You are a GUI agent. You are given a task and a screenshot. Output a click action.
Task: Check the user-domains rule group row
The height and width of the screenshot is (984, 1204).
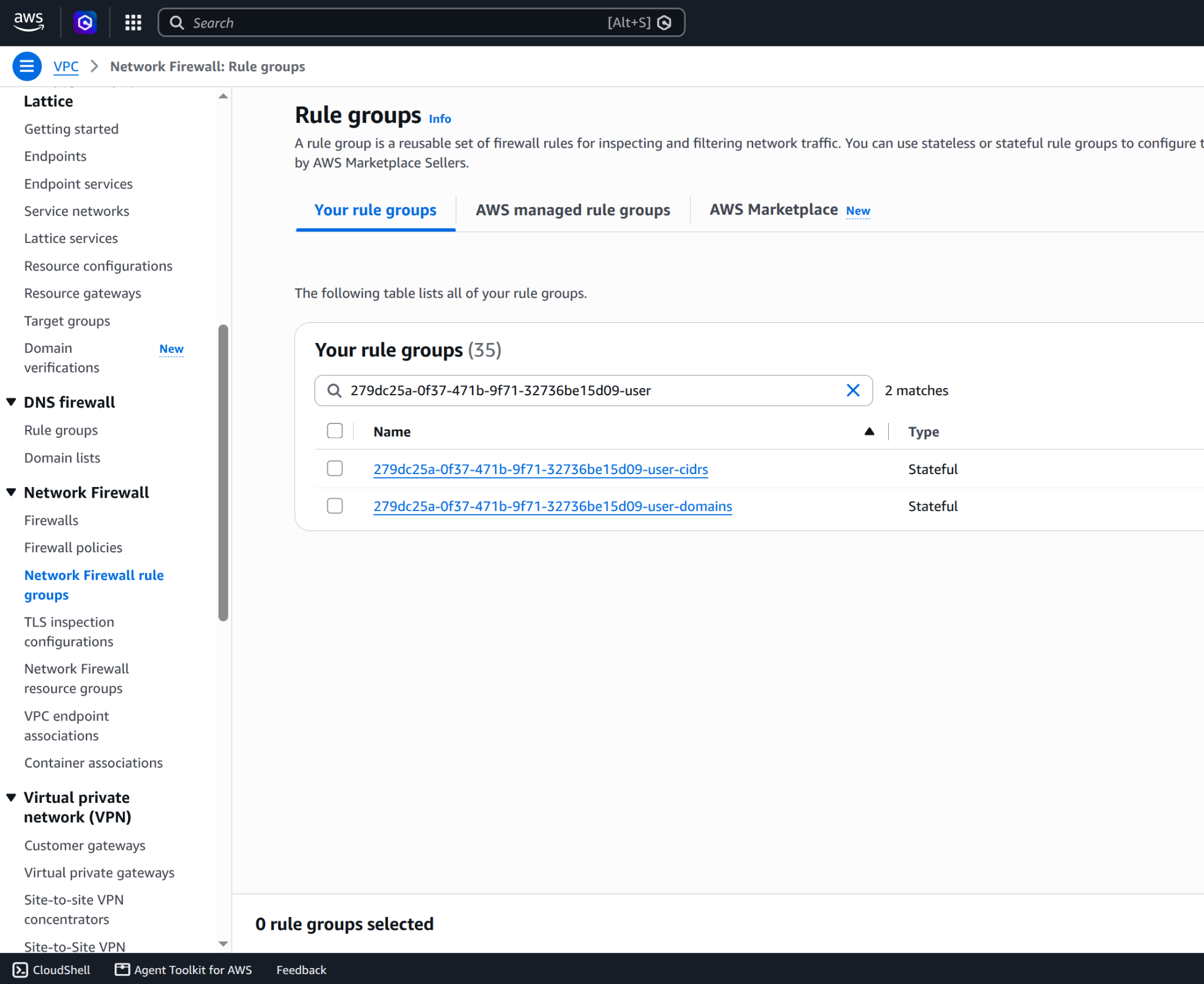click(335, 506)
